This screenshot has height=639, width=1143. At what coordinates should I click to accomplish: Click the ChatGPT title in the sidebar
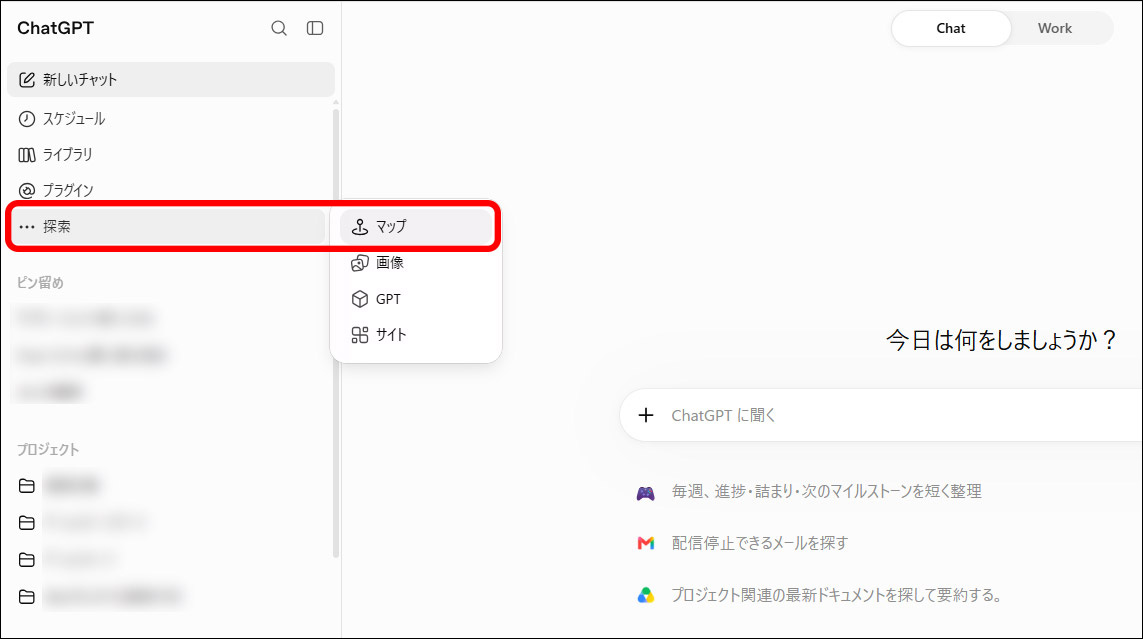55,28
